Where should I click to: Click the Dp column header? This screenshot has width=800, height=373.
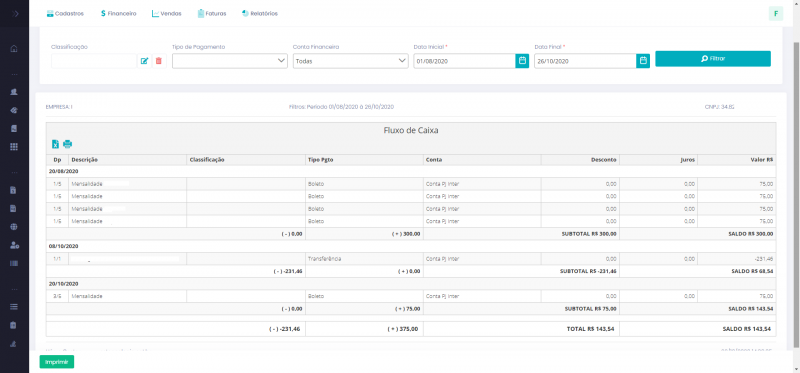click(57, 160)
